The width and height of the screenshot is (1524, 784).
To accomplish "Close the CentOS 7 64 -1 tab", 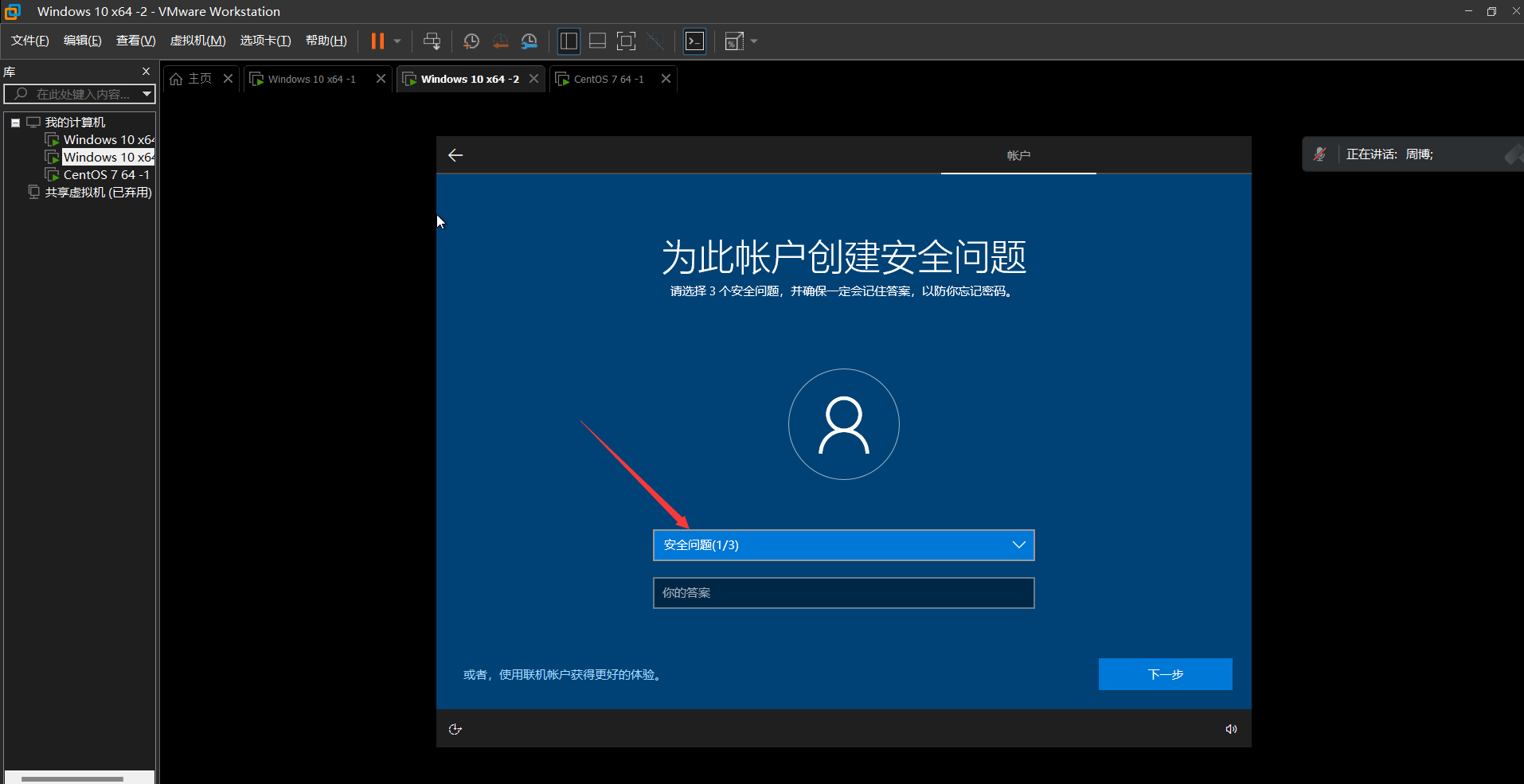I will [x=666, y=78].
